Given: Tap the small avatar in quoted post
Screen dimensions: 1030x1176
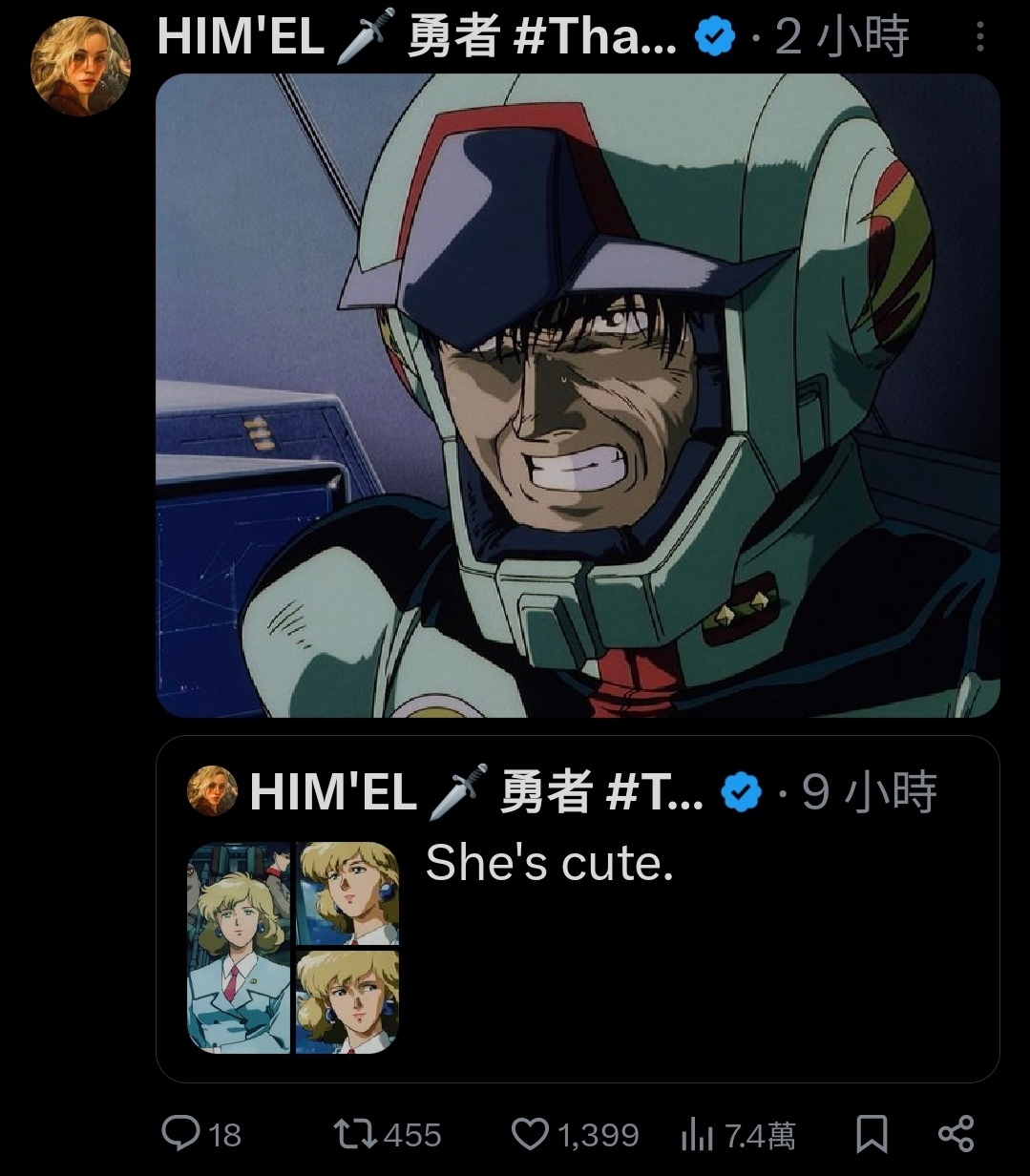Looking at the screenshot, I should (x=212, y=791).
